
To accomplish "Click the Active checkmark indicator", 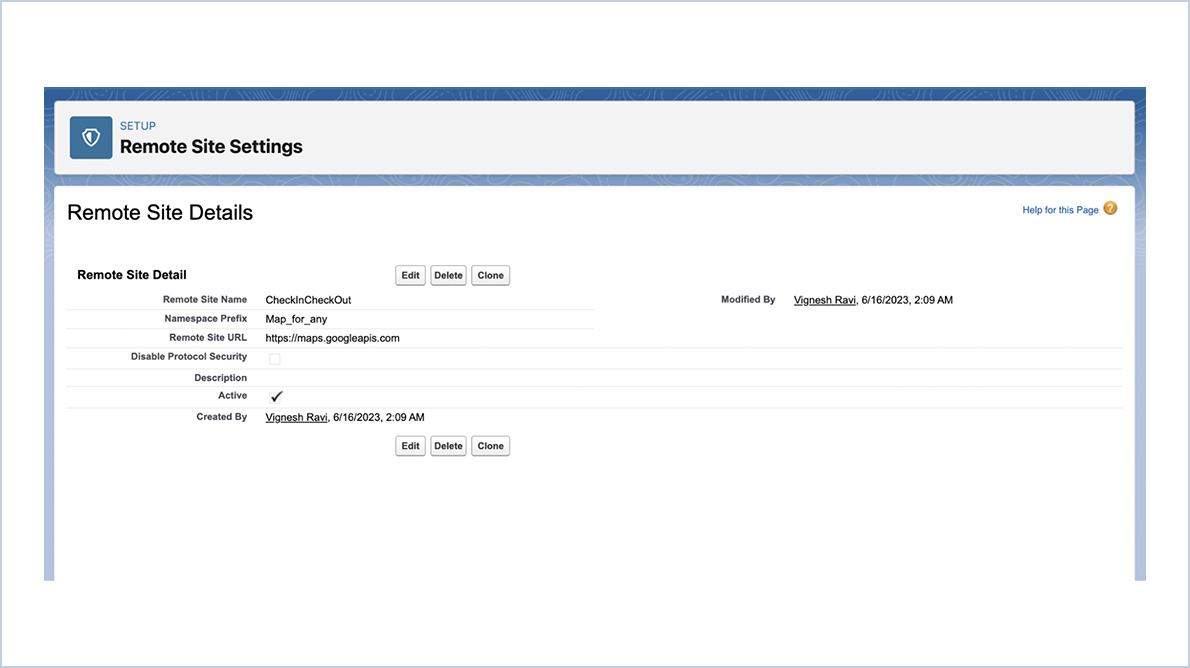I will pyautogui.click(x=276, y=396).
